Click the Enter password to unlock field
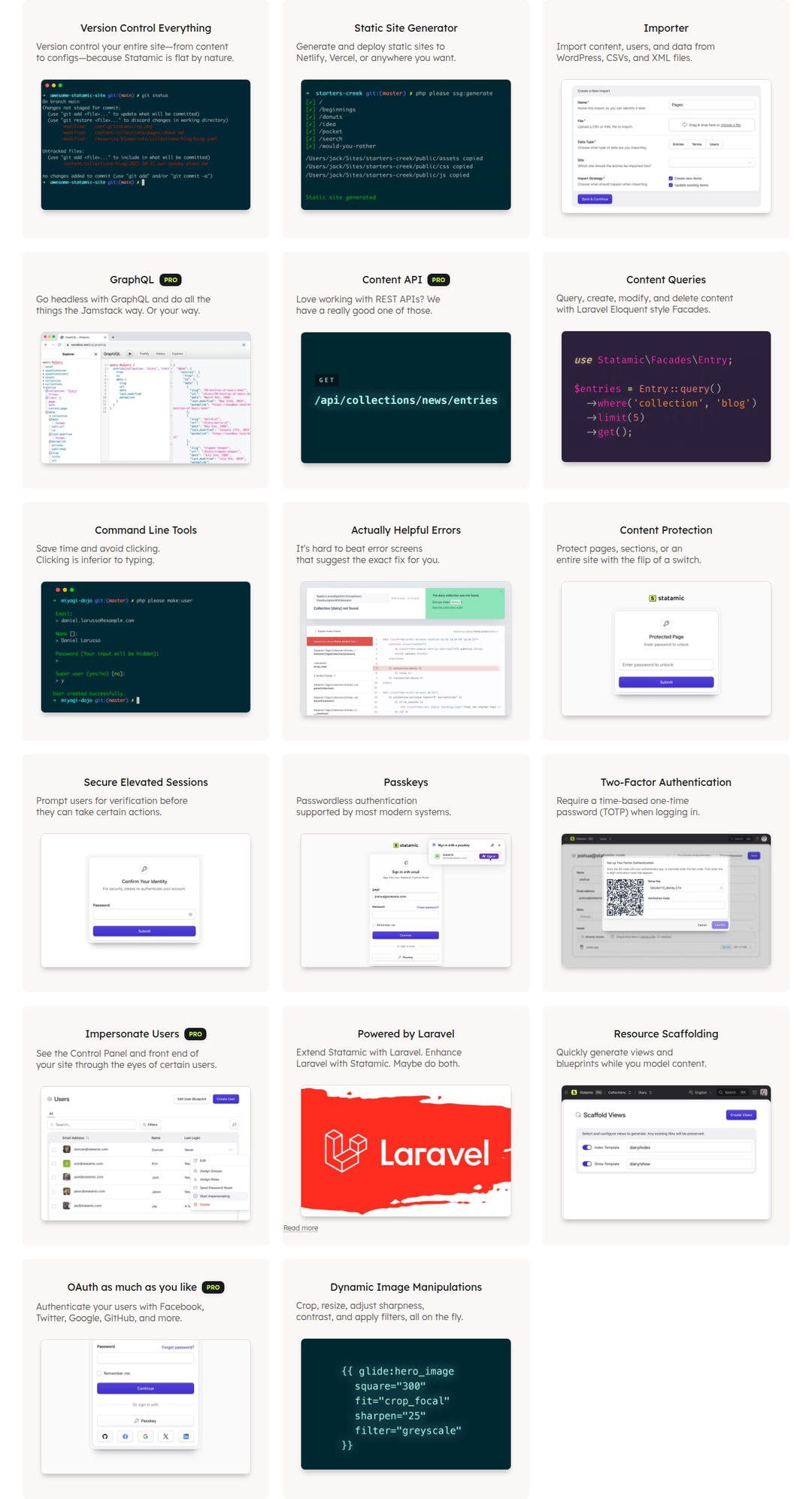Image resolution: width=812 pixels, height=1499 pixels. click(666, 665)
